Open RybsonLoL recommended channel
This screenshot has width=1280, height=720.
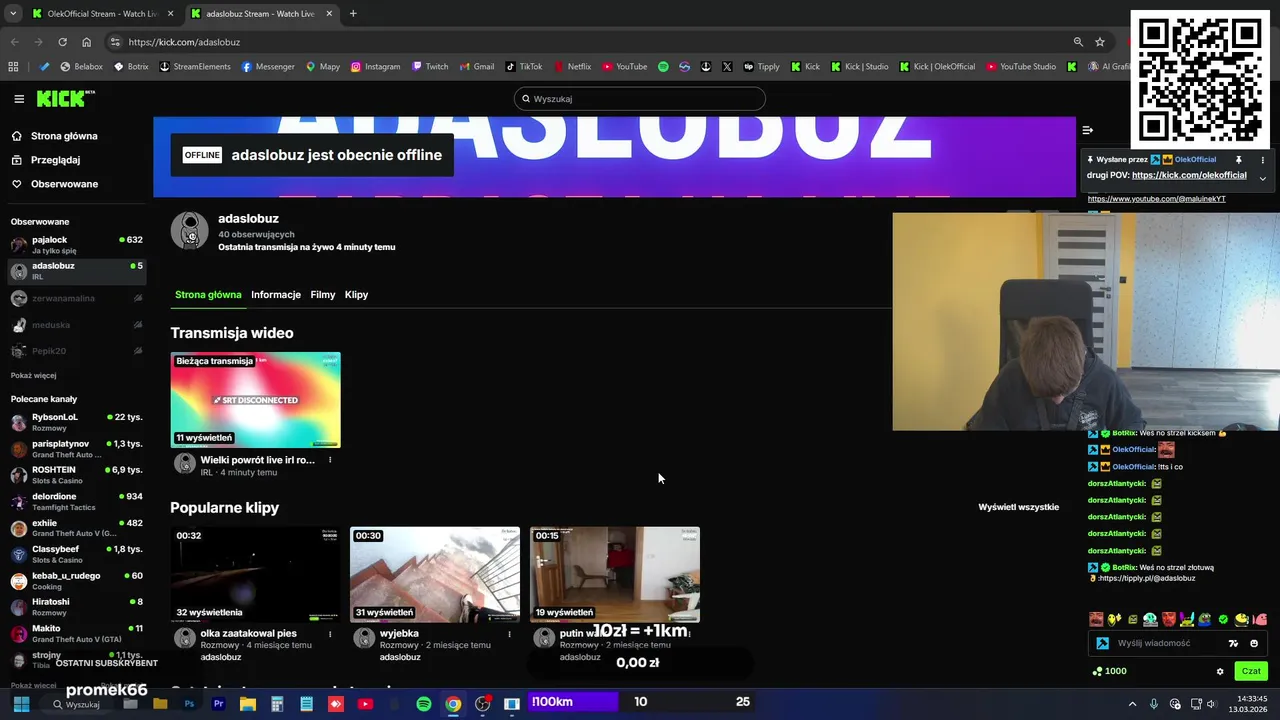coord(76,422)
